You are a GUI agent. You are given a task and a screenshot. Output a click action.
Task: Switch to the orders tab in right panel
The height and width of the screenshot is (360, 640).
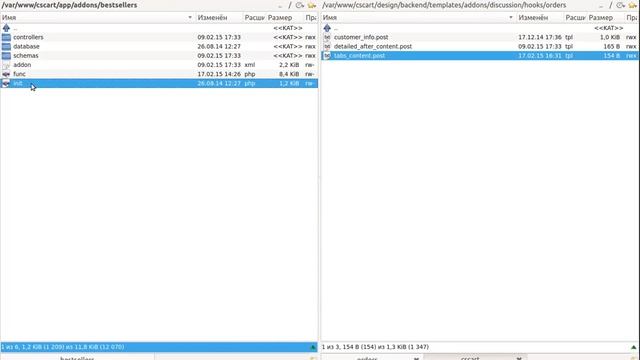[x=367, y=358]
